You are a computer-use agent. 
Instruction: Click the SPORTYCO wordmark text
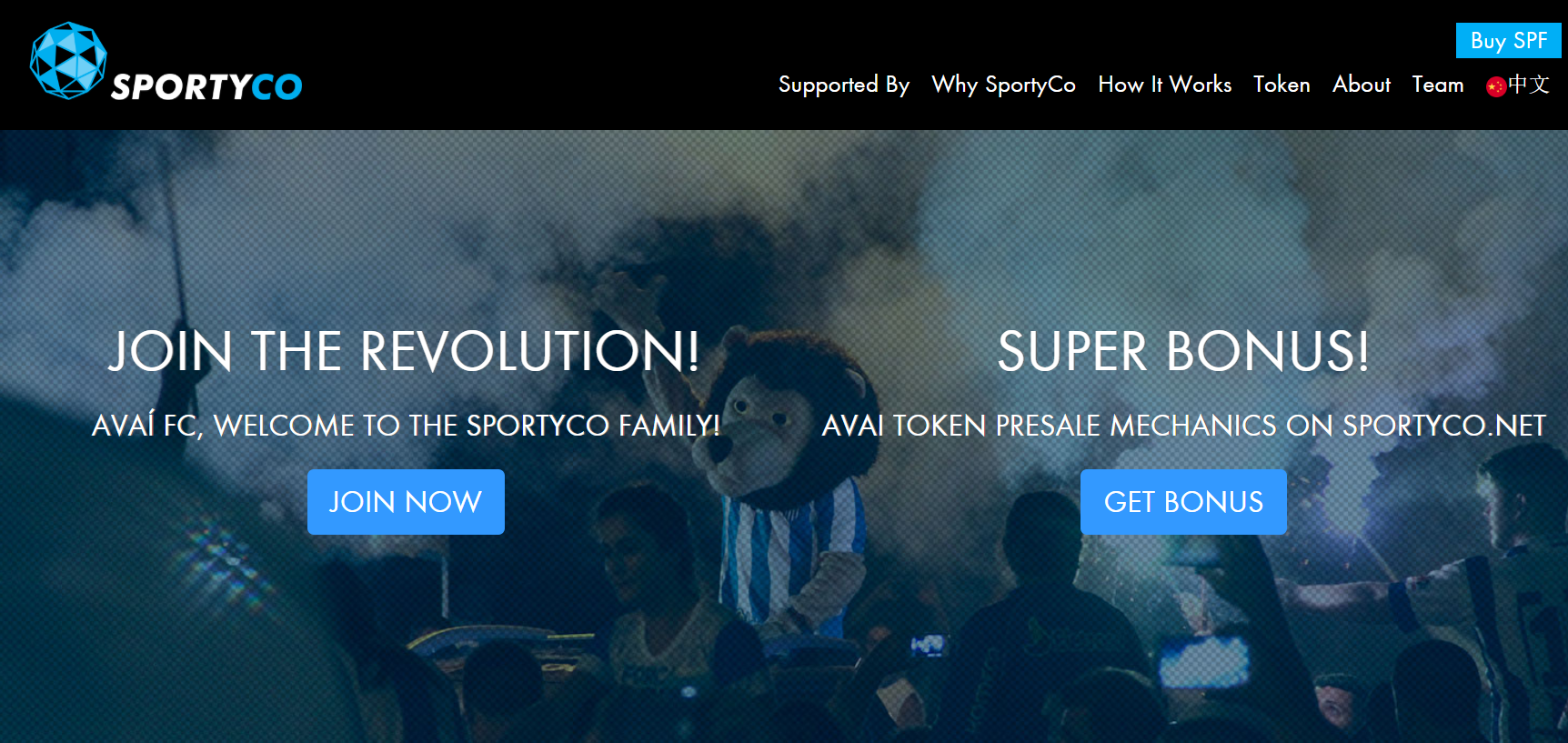pyautogui.click(x=206, y=87)
